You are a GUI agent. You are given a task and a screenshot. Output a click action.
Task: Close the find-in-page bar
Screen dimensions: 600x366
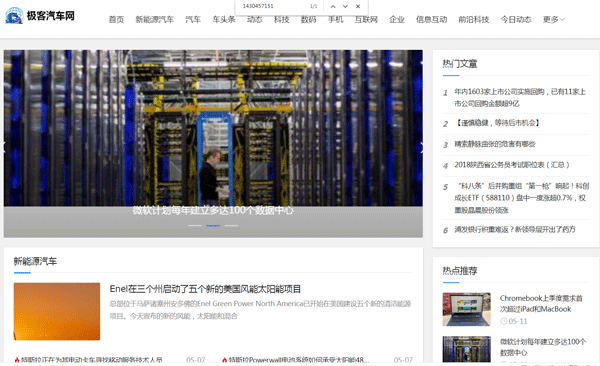pyautogui.click(x=358, y=6)
